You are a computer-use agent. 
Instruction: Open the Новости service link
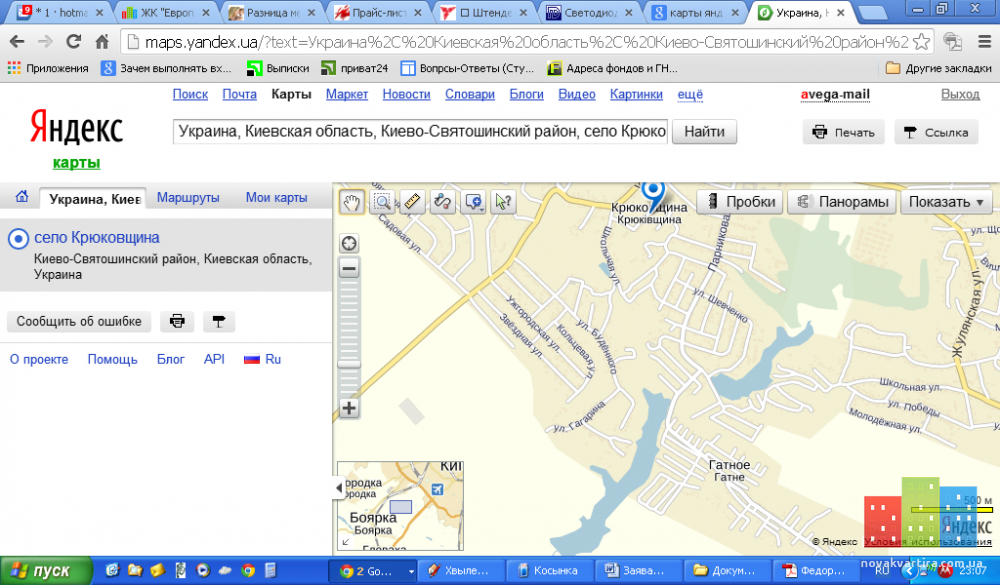(x=406, y=94)
